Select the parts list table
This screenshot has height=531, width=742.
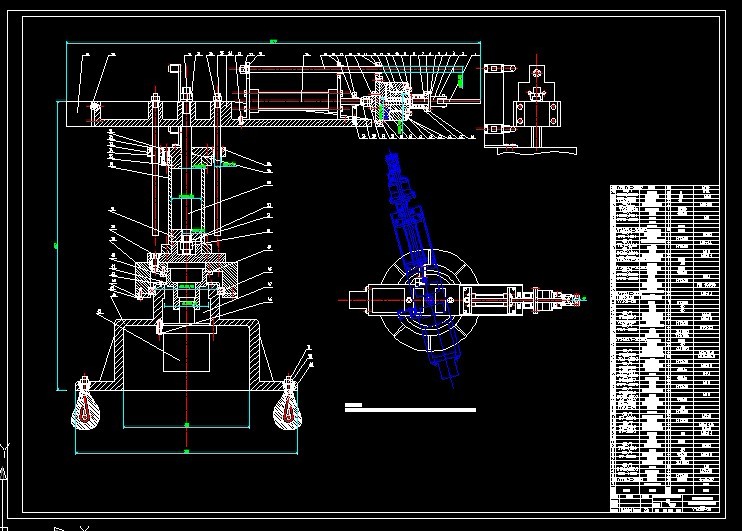point(664,348)
